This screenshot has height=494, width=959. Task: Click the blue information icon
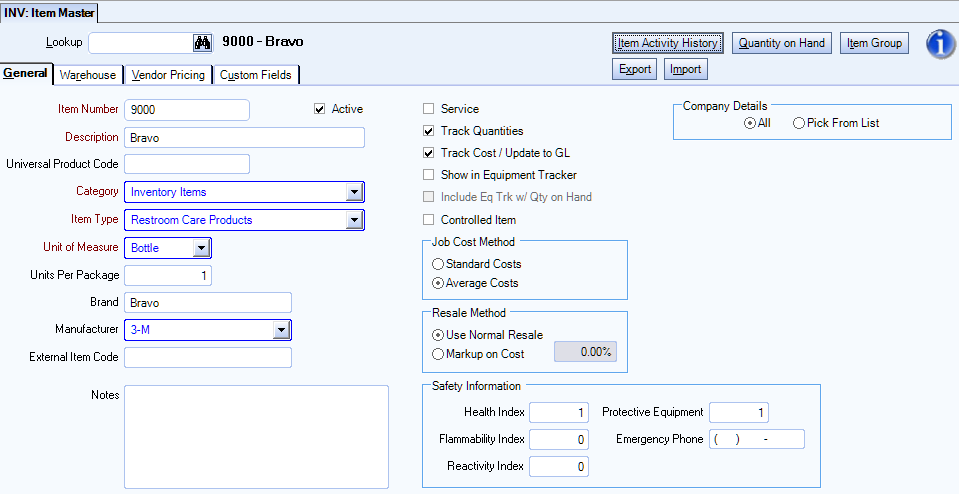pyautogui.click(x=939, y=43)
